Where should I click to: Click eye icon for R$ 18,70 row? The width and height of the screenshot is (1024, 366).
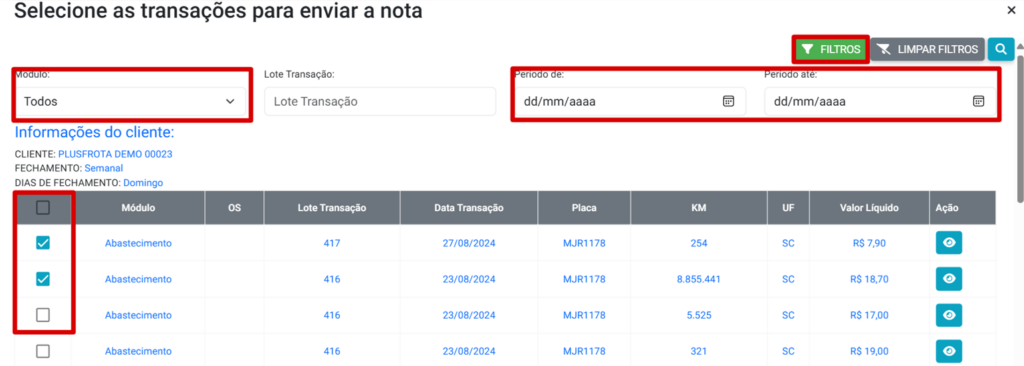949,279
